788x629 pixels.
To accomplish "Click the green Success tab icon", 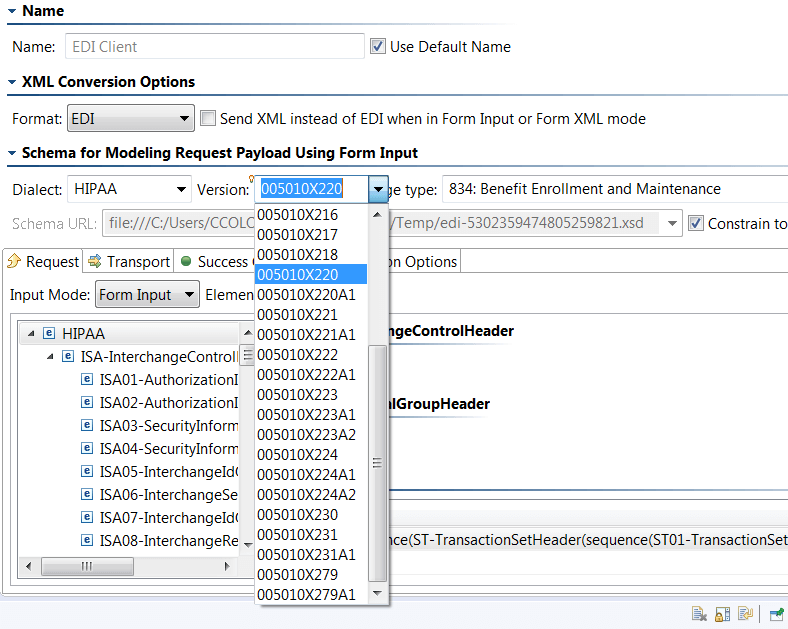I will (186, 261).
